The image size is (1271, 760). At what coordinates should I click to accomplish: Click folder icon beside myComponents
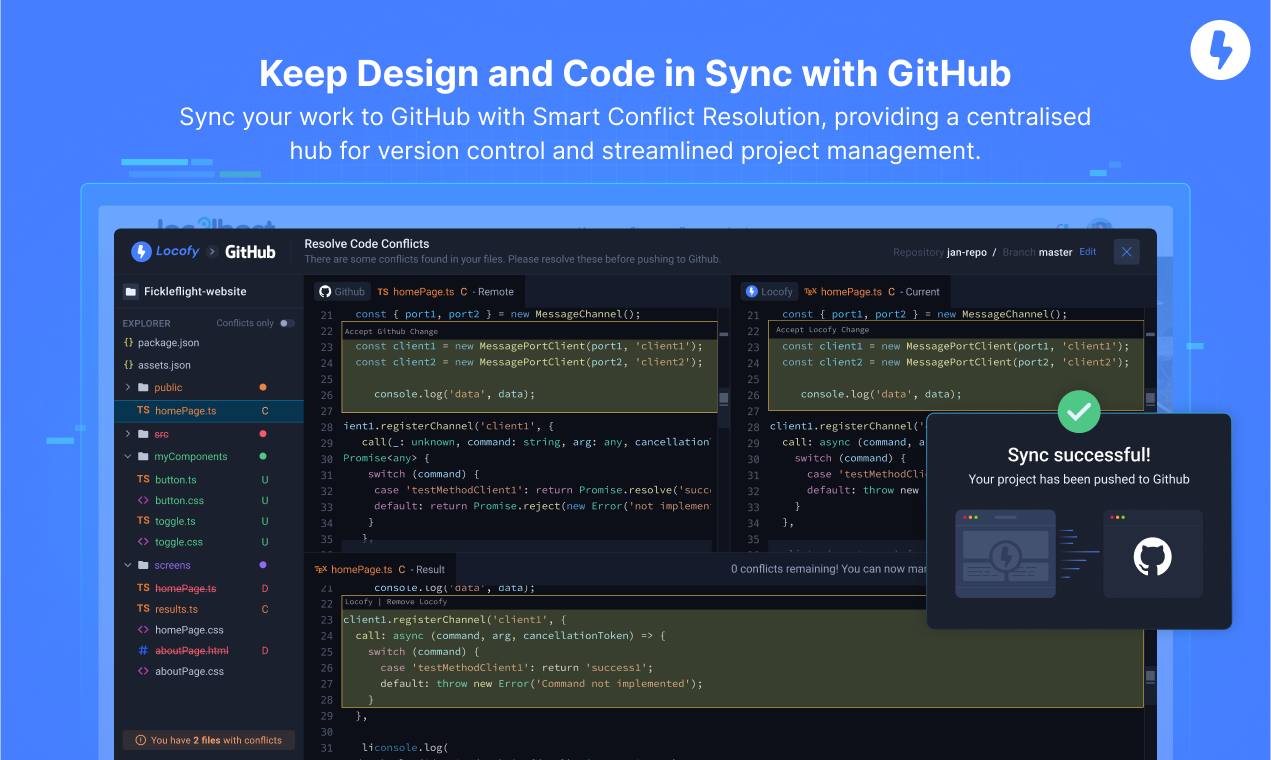tap(143, 456)
